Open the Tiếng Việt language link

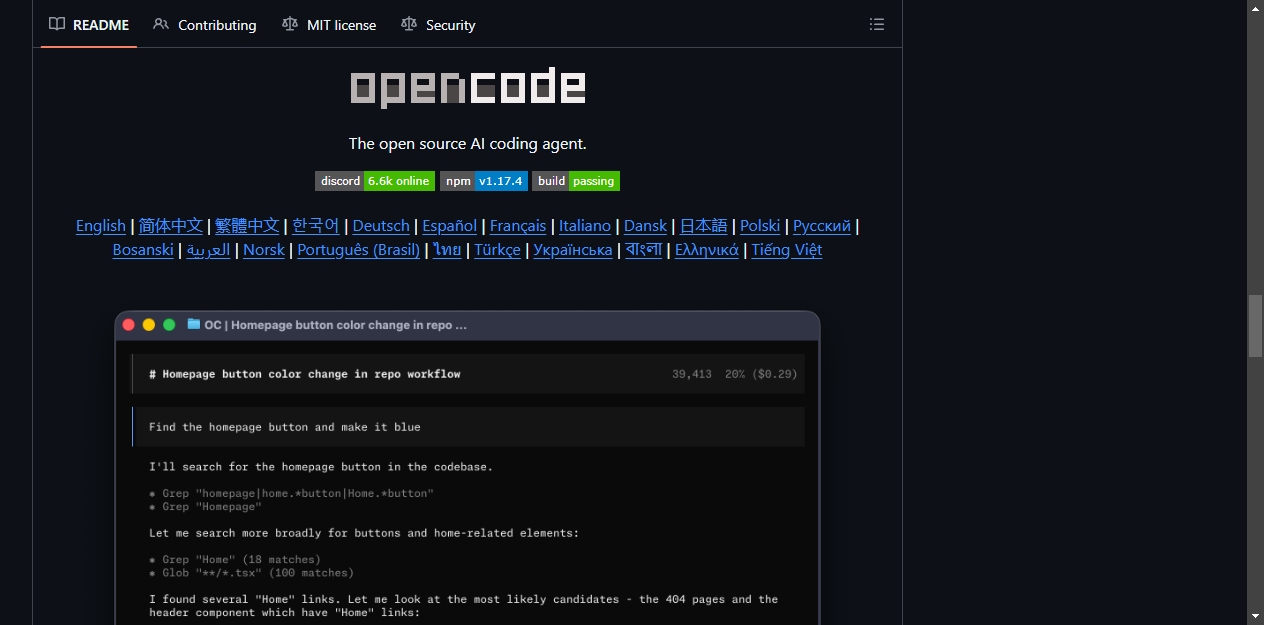[x=787, y=250]
